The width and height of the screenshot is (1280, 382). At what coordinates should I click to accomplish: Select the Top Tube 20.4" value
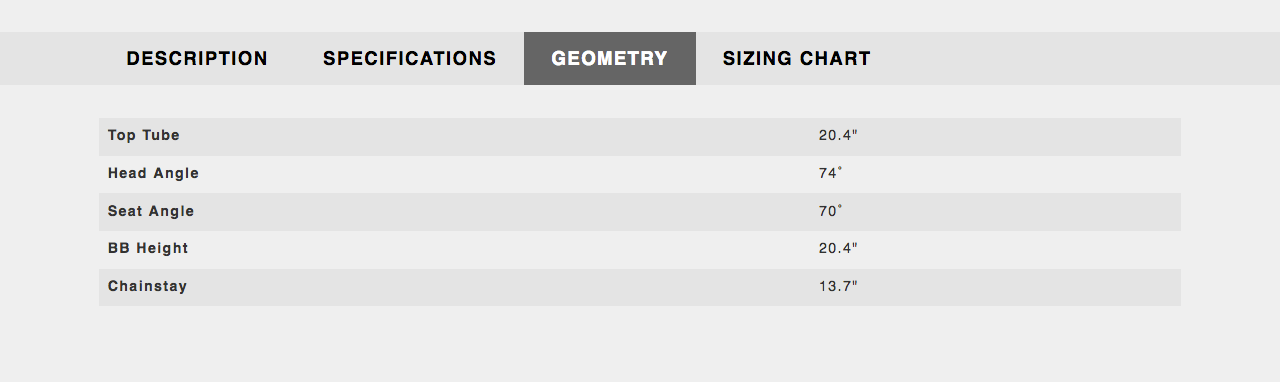coord(838,135)
